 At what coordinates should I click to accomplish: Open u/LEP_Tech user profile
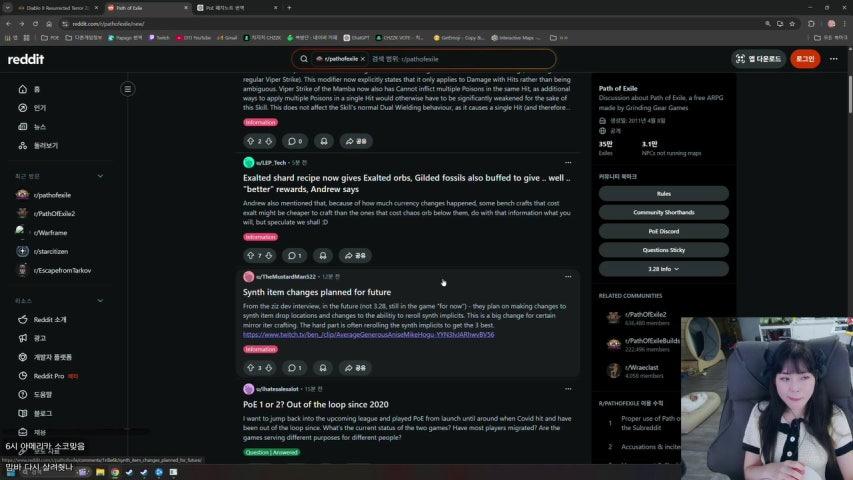[x=270, y=163]
